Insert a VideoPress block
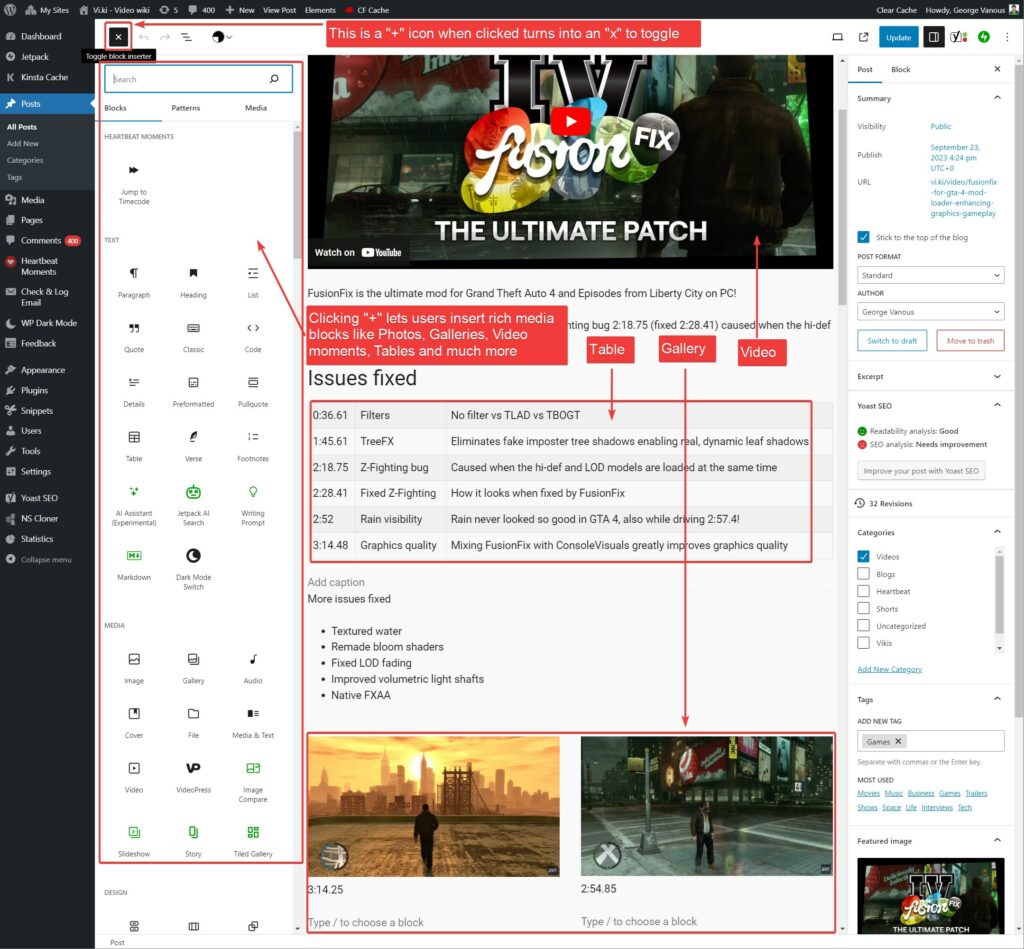Viewport: 1024px width, 949px height. click(193, 777)
